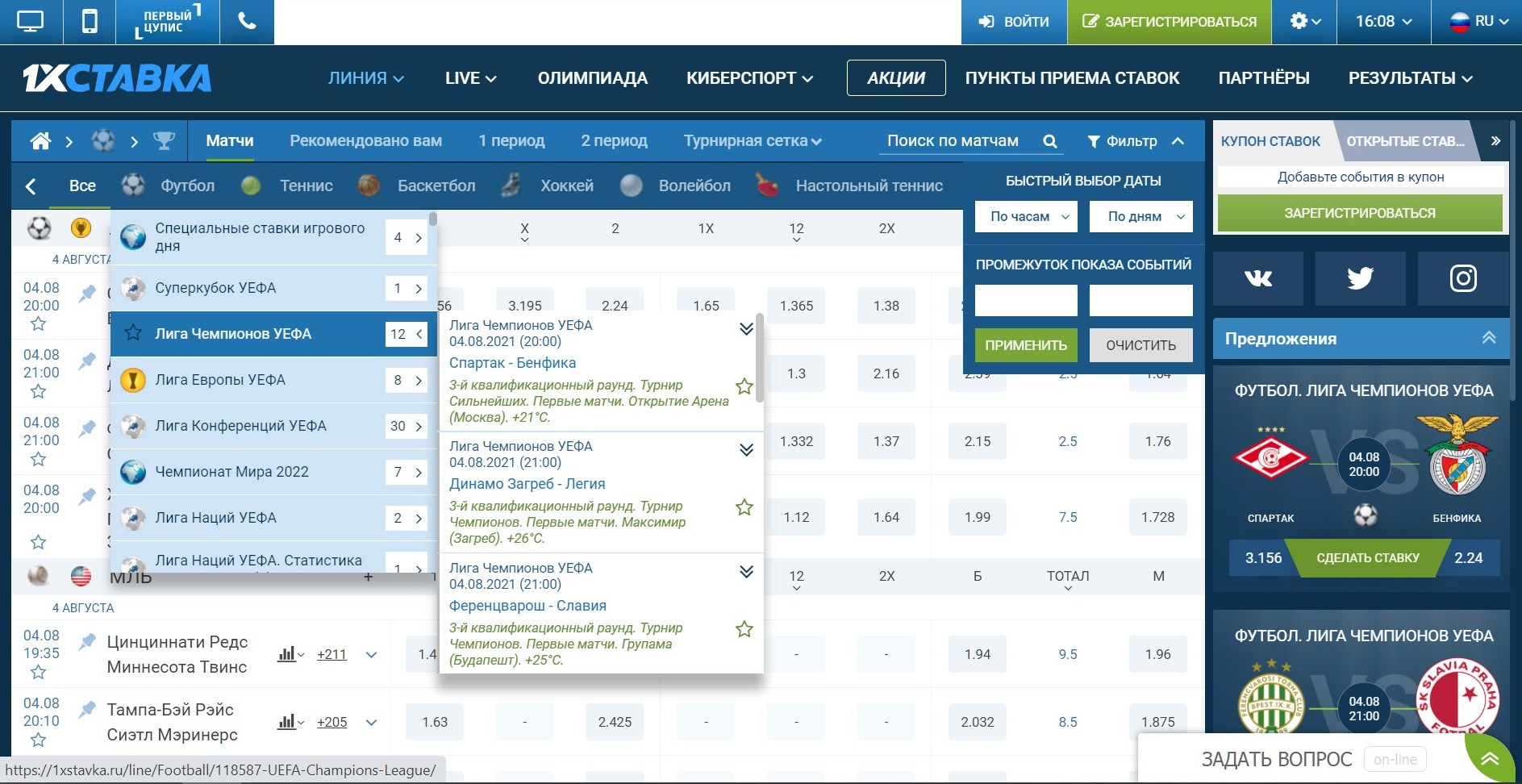Viewport: 1522px width, 784px height.
Task: Click the magnifier search icon
Action: click(x=1049, y=141)
